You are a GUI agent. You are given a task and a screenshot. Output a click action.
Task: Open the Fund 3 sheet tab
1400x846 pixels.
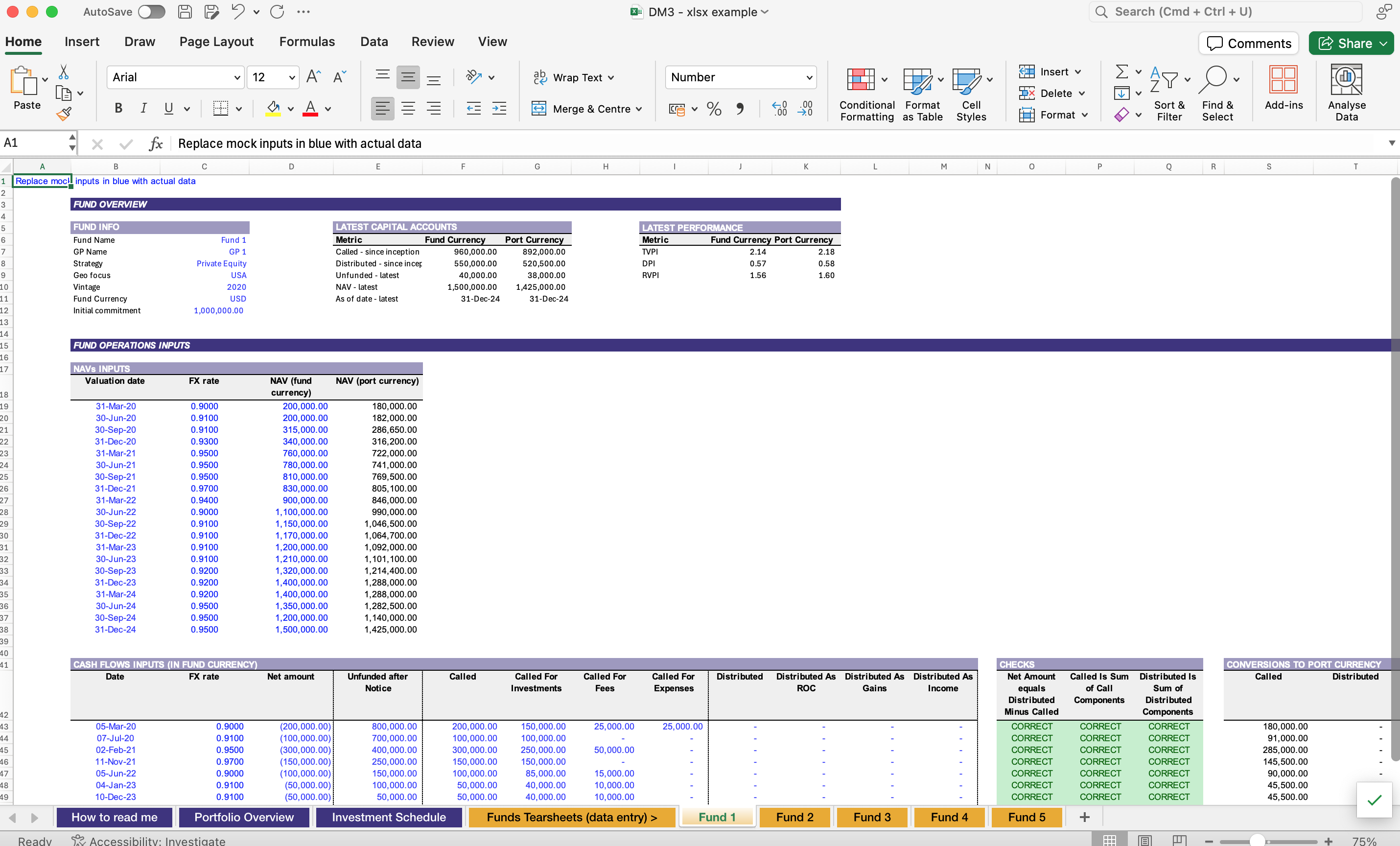pyautogui.click(x=872, y=817)
